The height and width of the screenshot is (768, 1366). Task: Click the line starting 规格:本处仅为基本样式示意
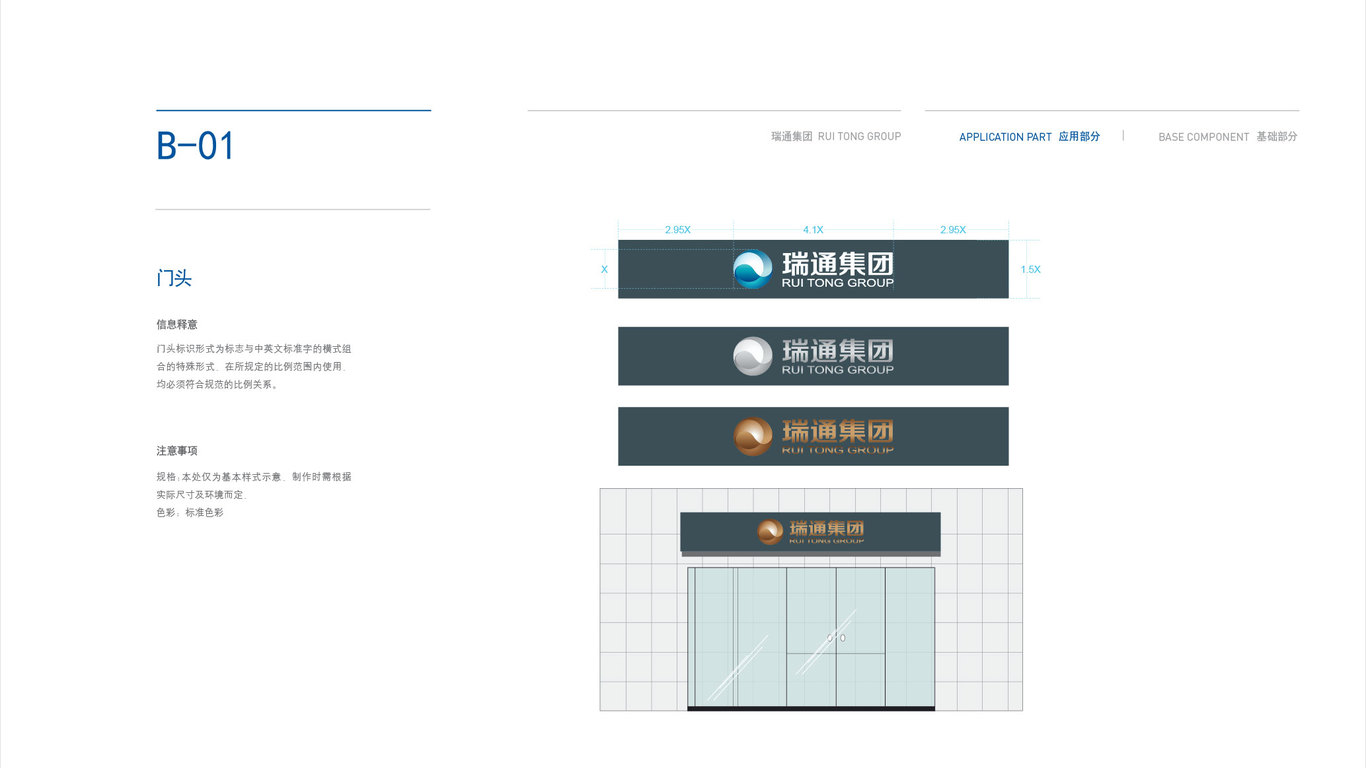click(254, 477)
